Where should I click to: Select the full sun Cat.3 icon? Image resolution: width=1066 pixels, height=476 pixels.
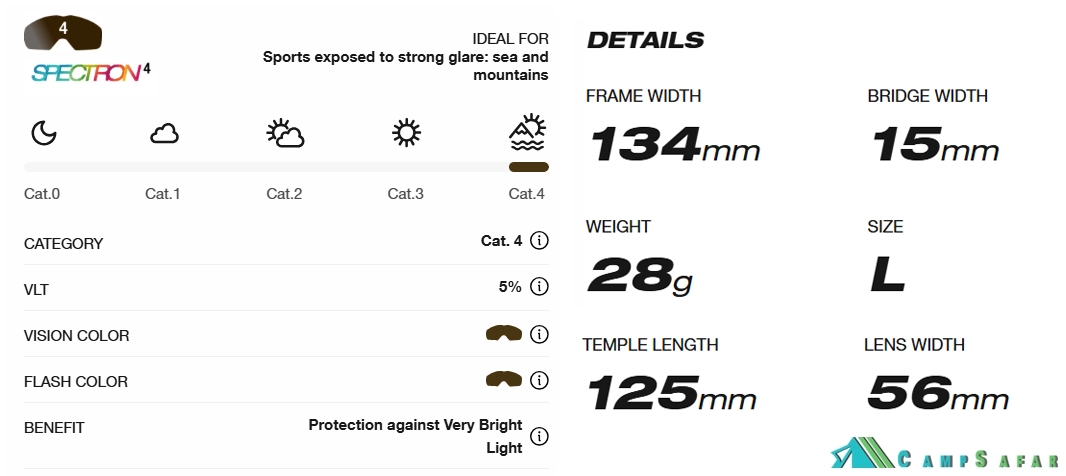[x=406, y=133]
